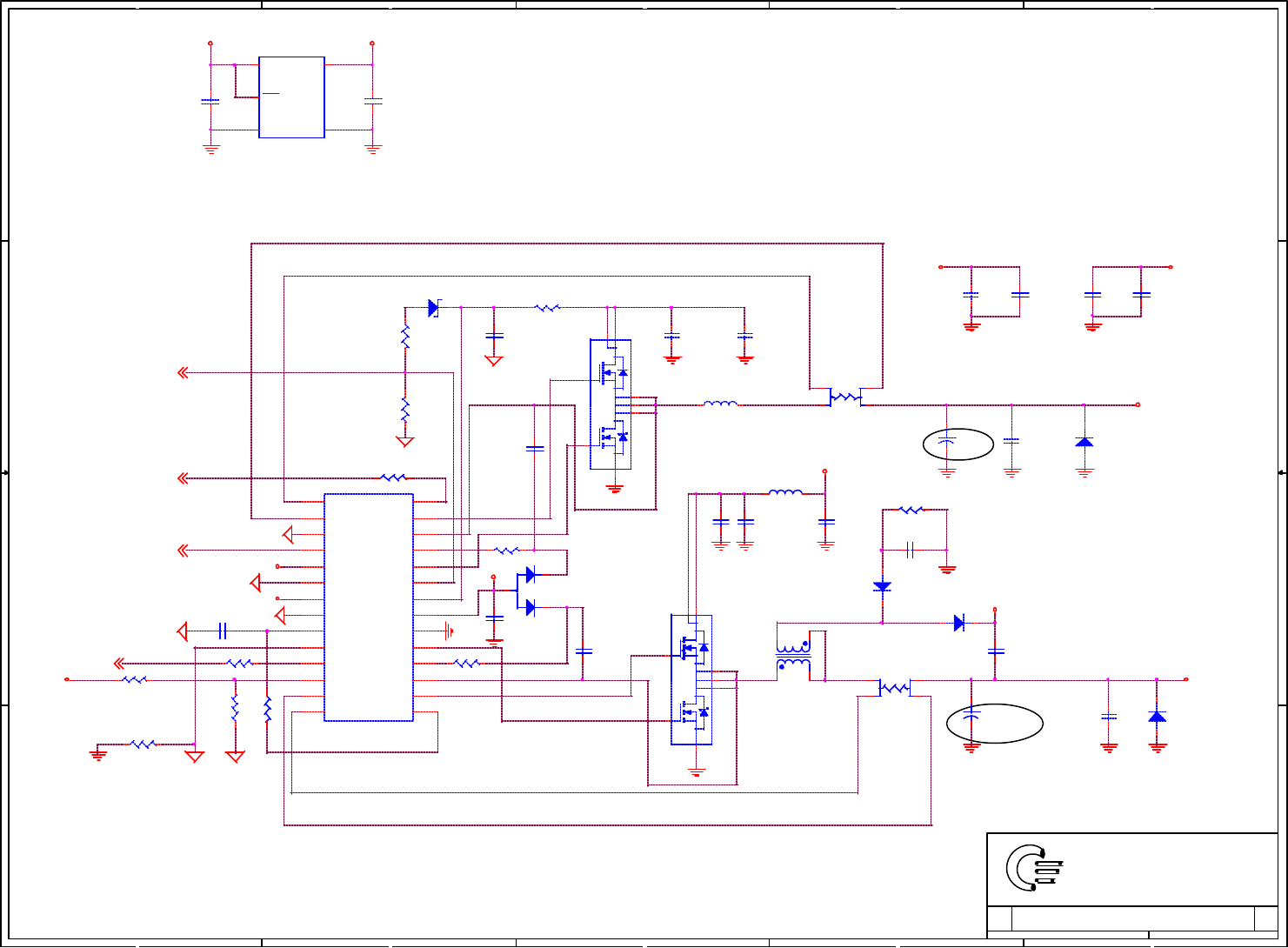
Task: Click the coupled transformer symbol with dots
Action: click(x=793, y=658)
